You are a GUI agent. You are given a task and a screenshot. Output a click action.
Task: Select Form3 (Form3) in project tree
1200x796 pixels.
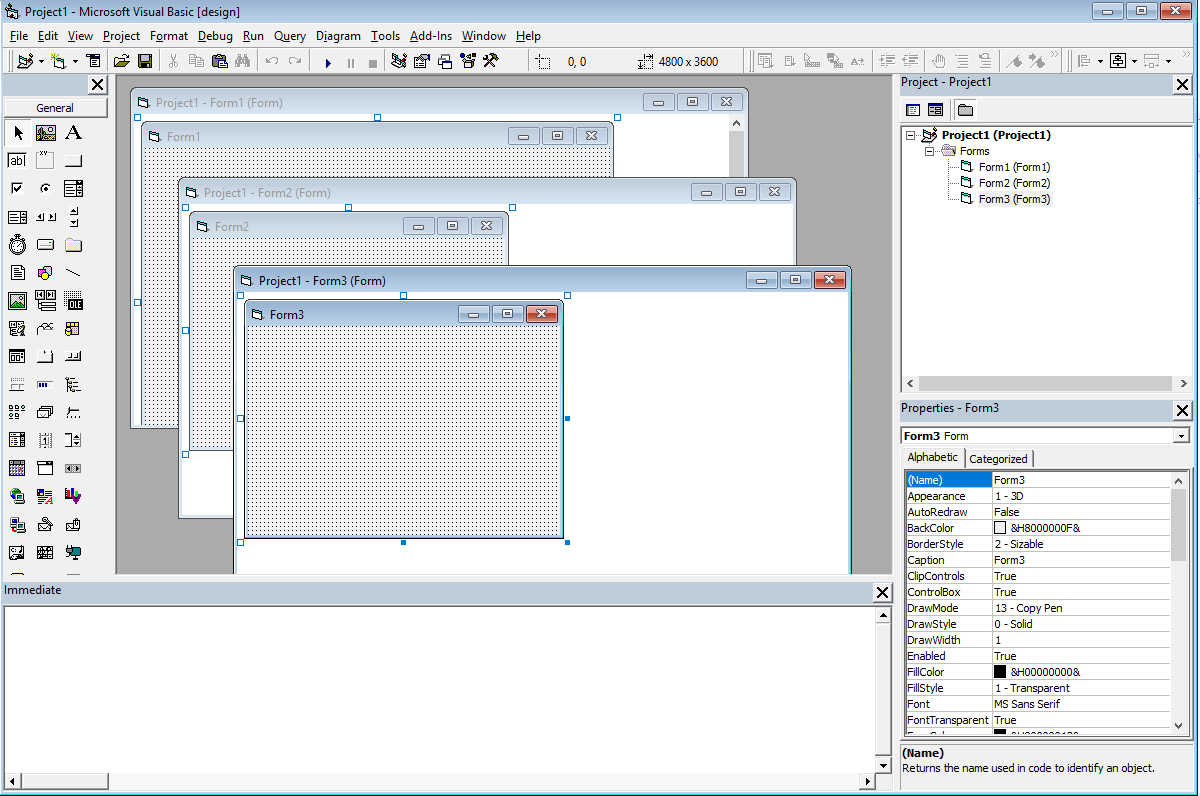coord(1014,199)
